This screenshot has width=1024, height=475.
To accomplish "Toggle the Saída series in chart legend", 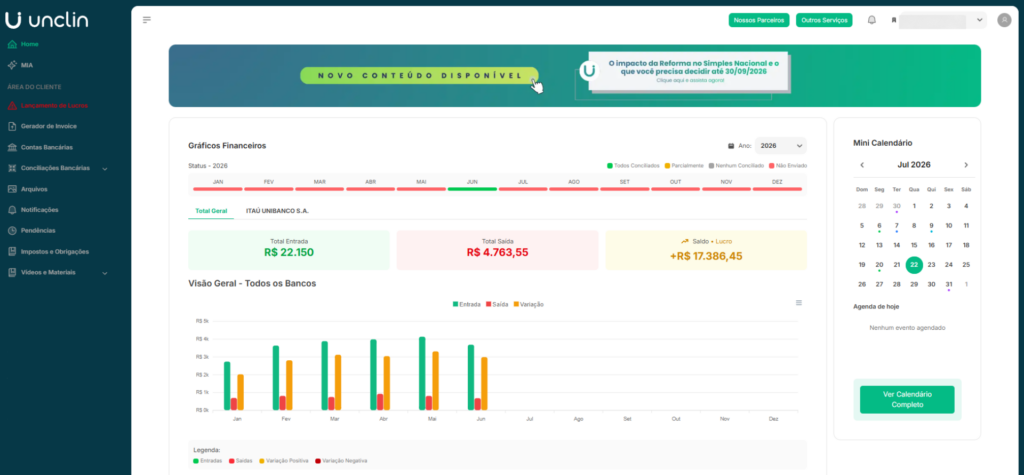I will [x=497, y=304].
